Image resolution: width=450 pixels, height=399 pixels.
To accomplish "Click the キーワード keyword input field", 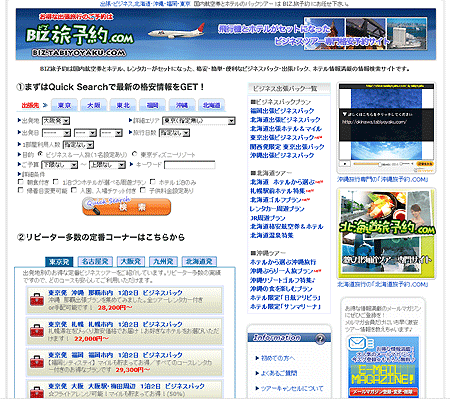I will point(190,165).
